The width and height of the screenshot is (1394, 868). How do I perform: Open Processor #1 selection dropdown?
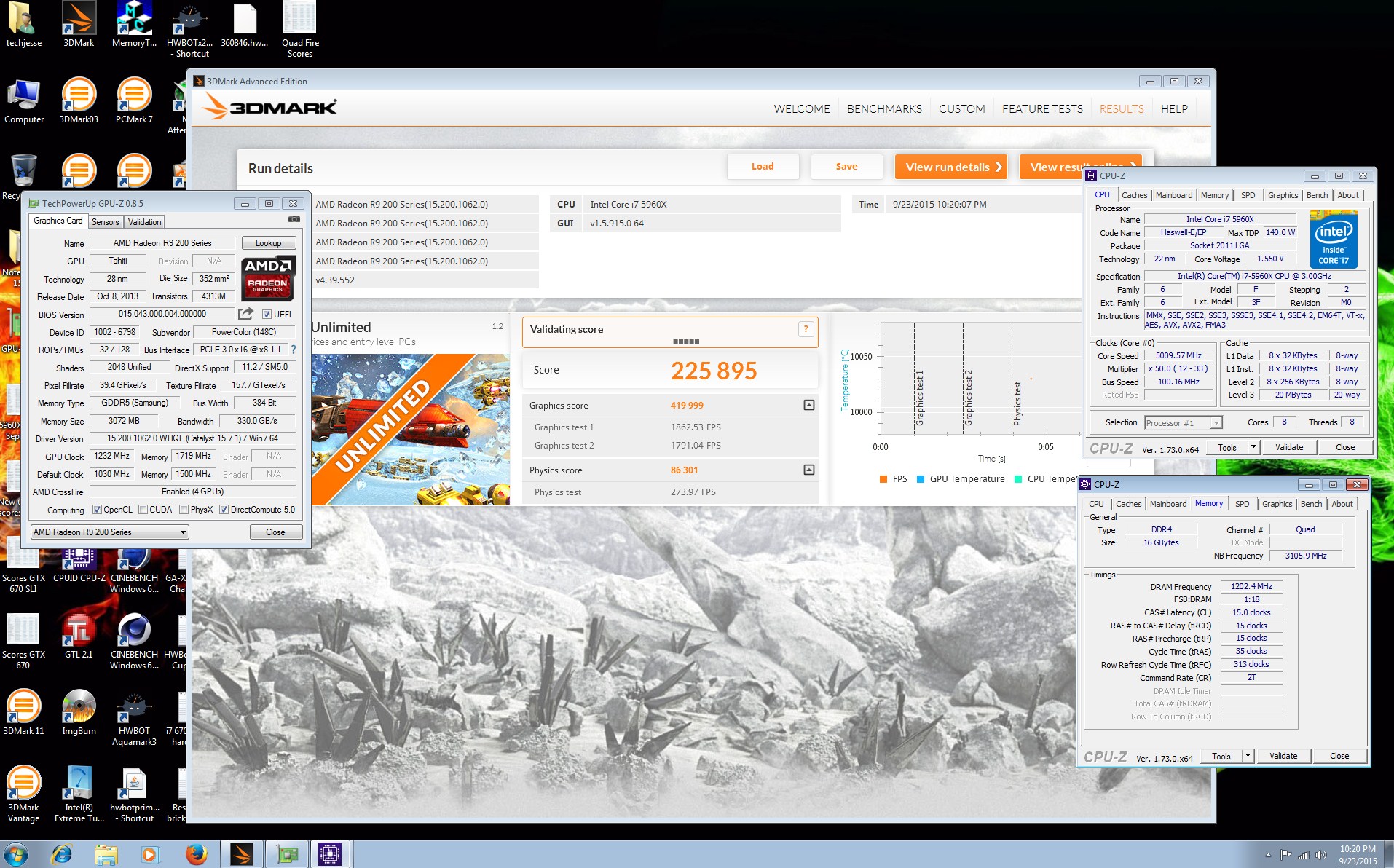pyautogui.click(x=1183, y=422)
